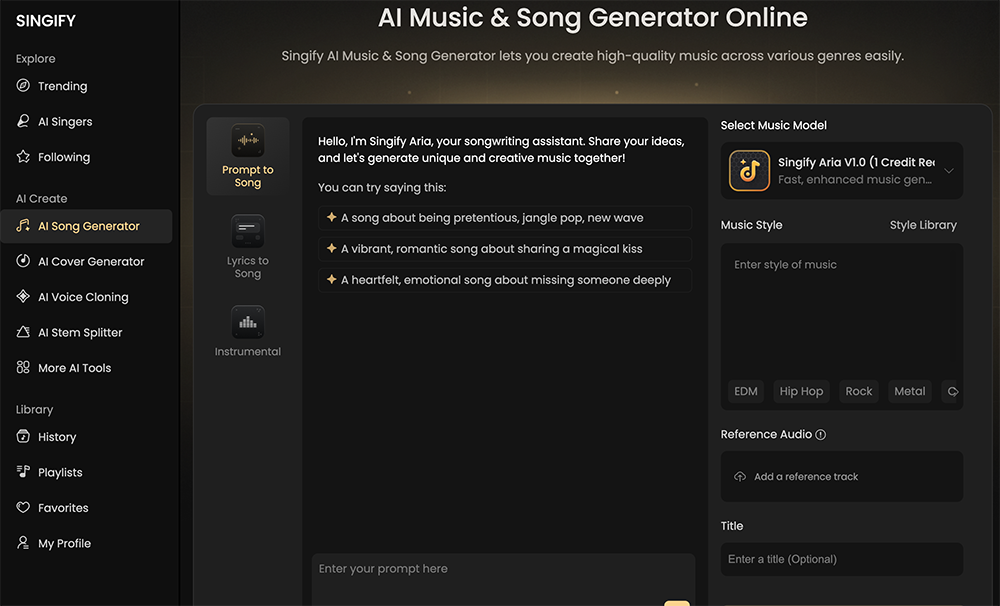1000x606 pixels.
Task: Click the Instrumental equalizer icon
Action: pyautogui.click(x=247, y=322)
